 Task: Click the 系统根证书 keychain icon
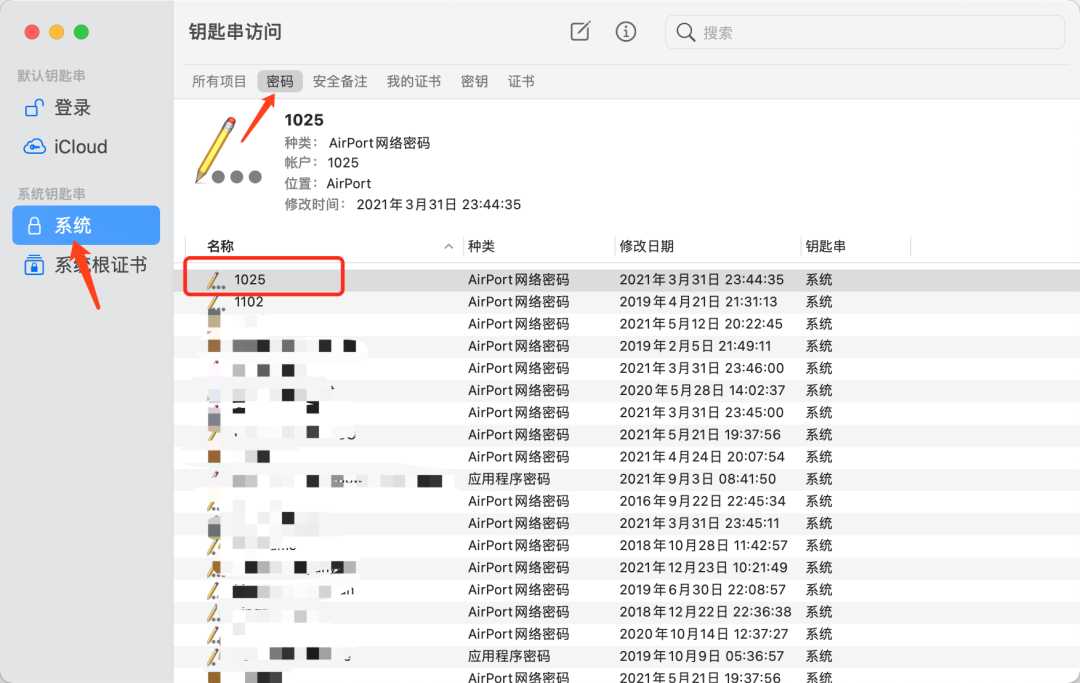(x=34, y=265)
